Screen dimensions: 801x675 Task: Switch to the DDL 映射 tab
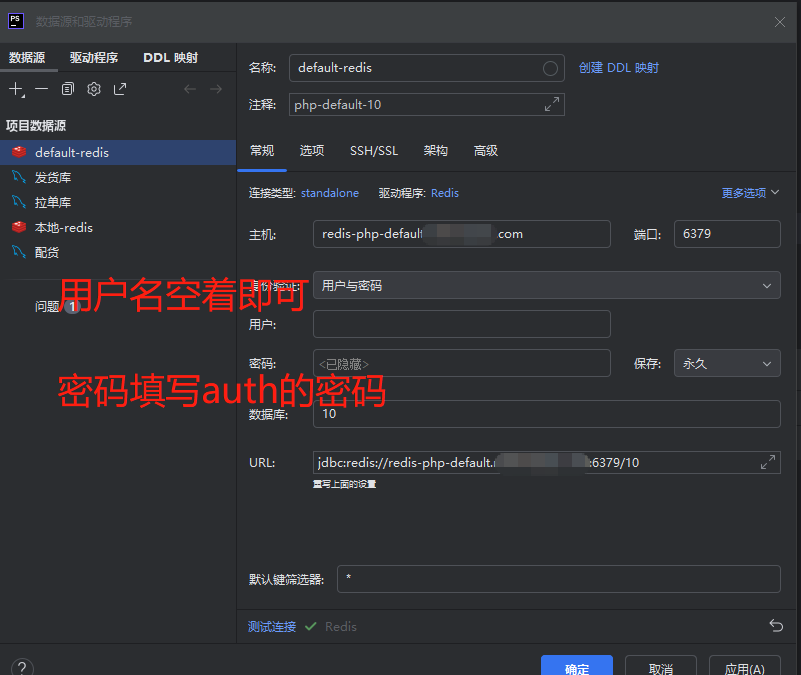point(171,58)
